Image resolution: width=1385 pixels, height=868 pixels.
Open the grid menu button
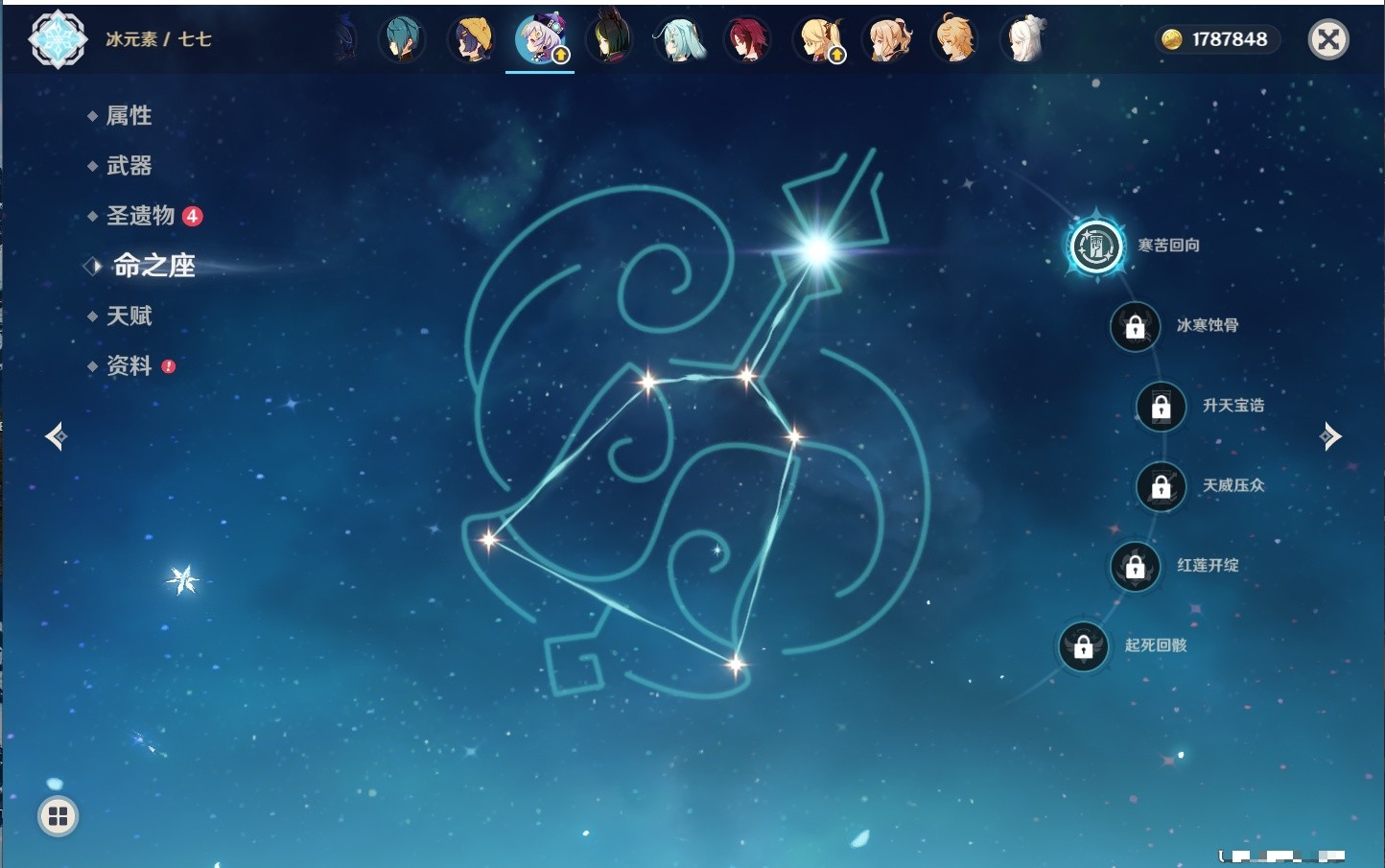pos(59,816)
